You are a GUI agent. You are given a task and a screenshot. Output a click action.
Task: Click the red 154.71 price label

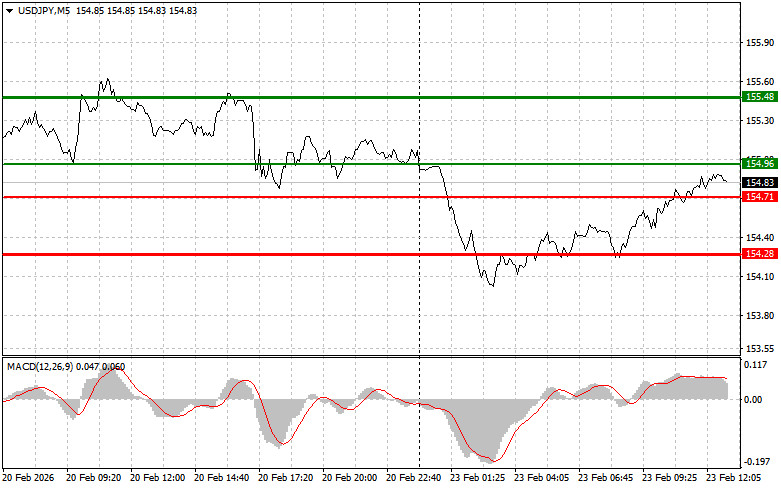click(759, 197)
